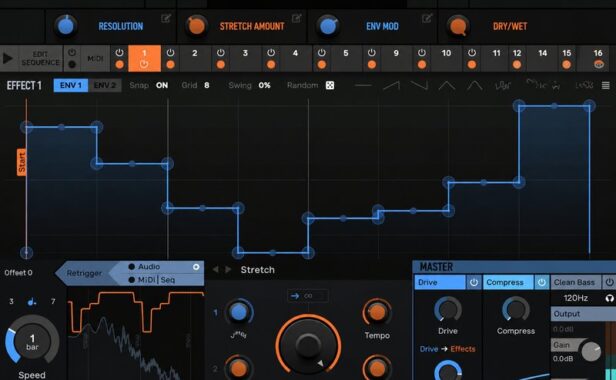Screen dimensions: 616x380
Task: Click the Drive → Effects routing link
Action: 447,349
